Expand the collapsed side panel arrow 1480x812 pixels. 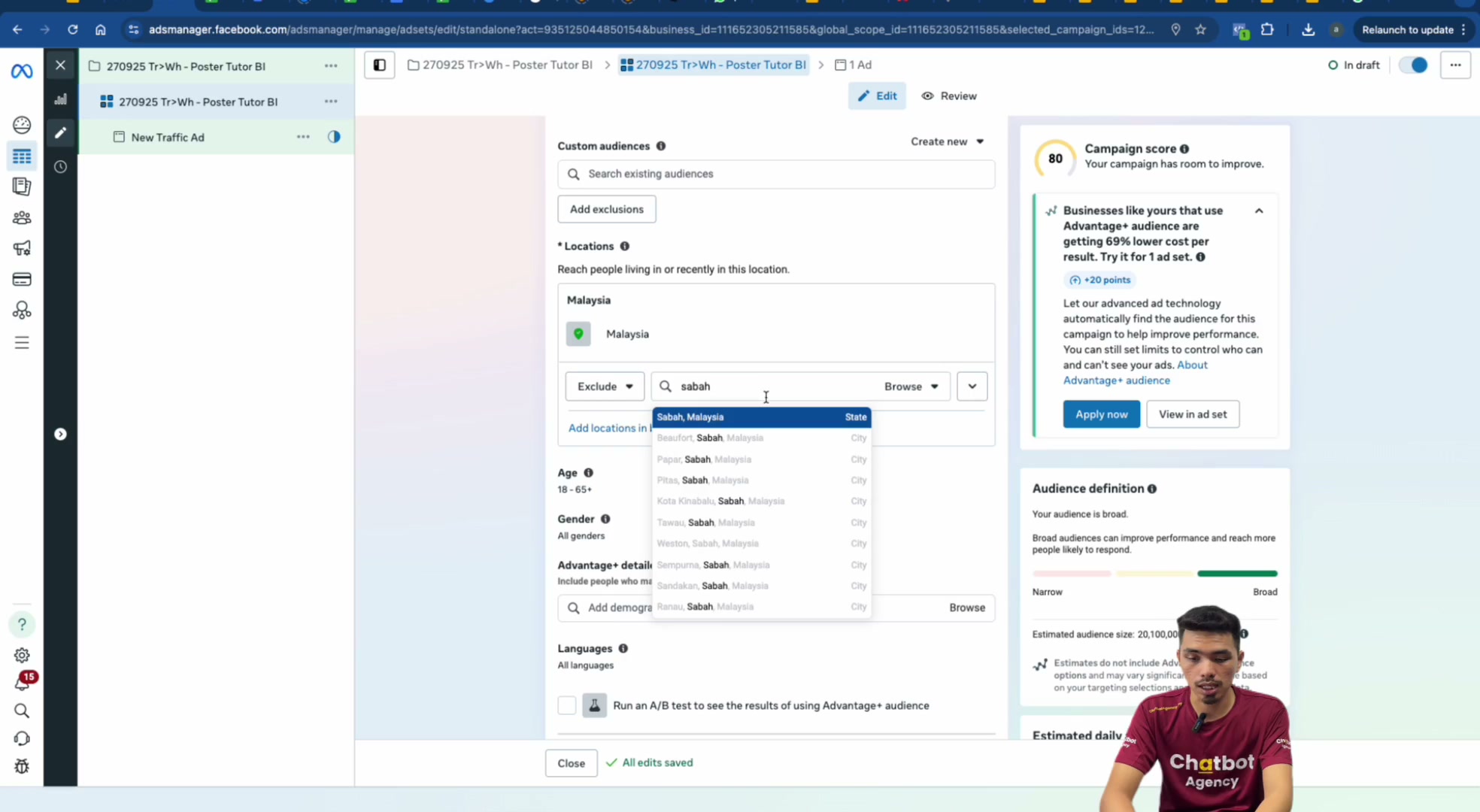(x=60, y=435)
